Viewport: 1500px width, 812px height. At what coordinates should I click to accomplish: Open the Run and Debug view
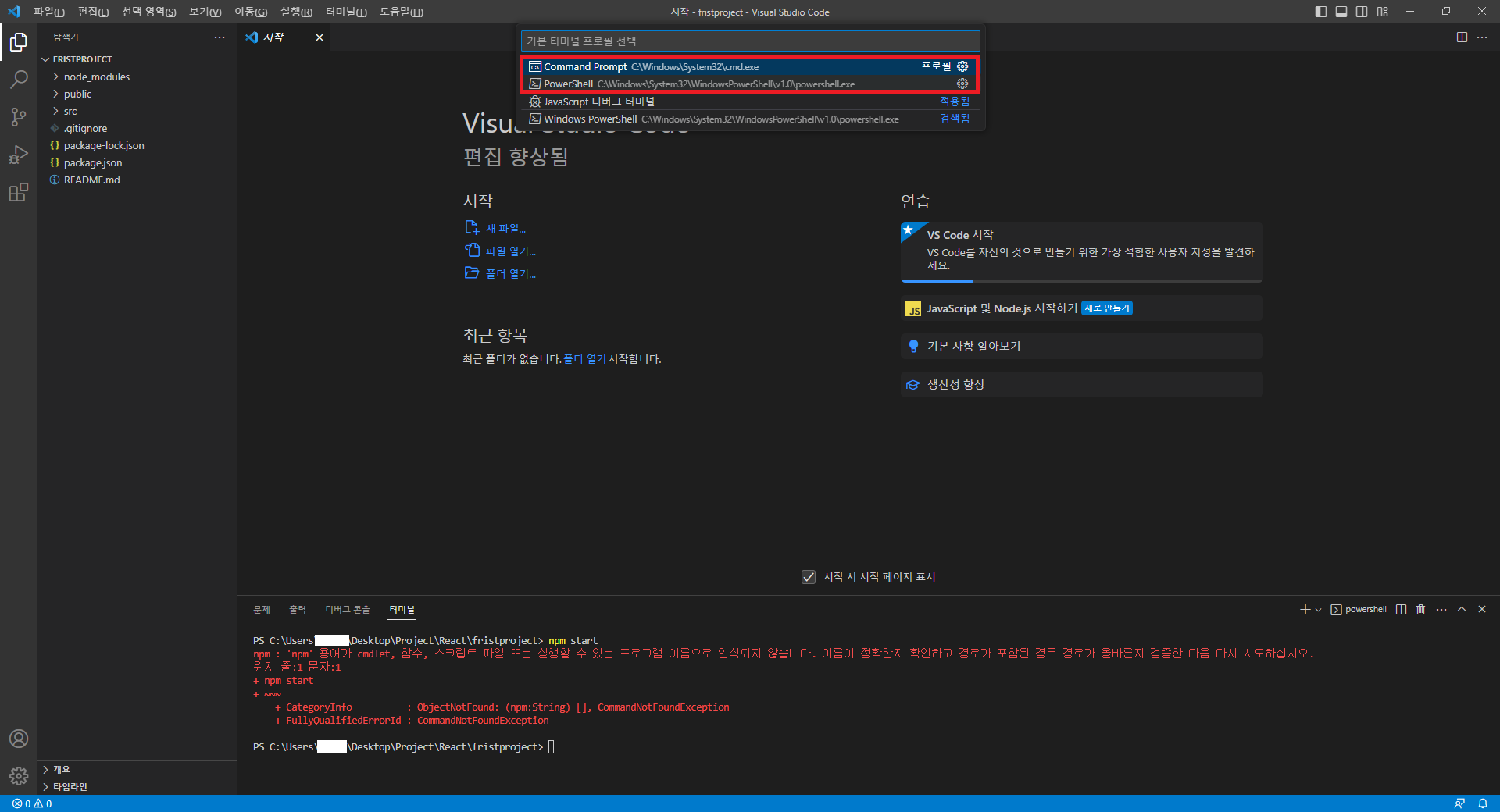click(x=19, y=155)
